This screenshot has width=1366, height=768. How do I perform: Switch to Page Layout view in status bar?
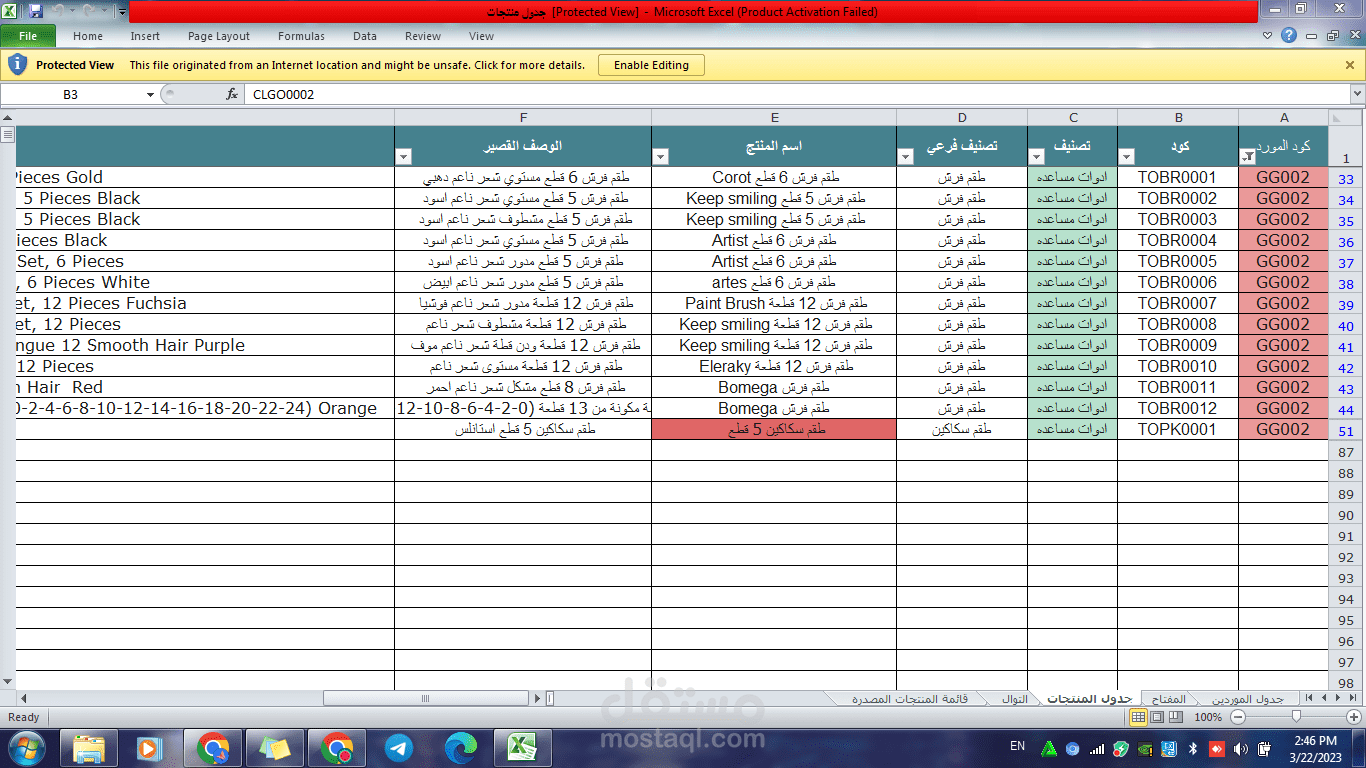pos(1158,717)
